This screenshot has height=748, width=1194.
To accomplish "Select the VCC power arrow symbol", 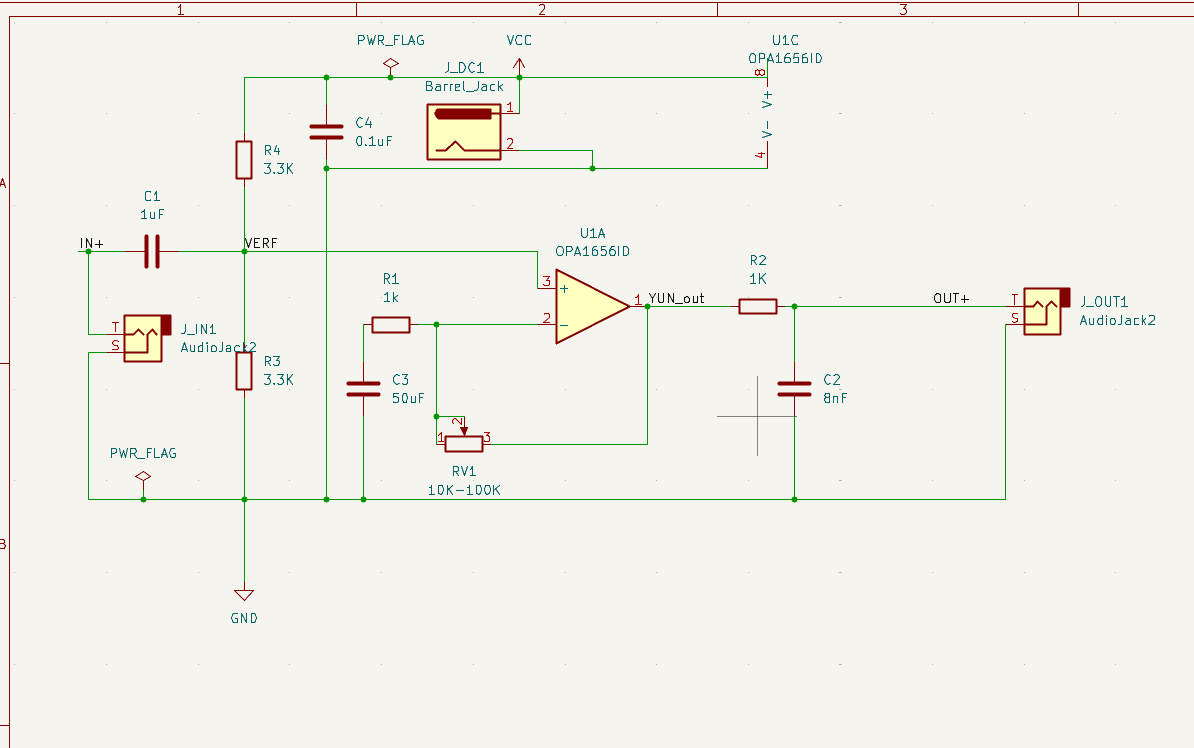I will coord(519,65).
